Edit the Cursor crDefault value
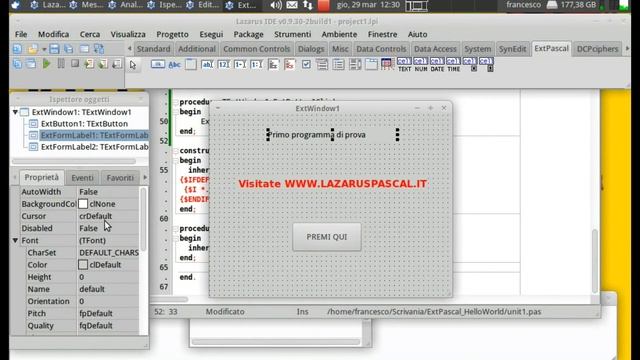The height and width of the screenshot is (360, 640). pos(108,216)
